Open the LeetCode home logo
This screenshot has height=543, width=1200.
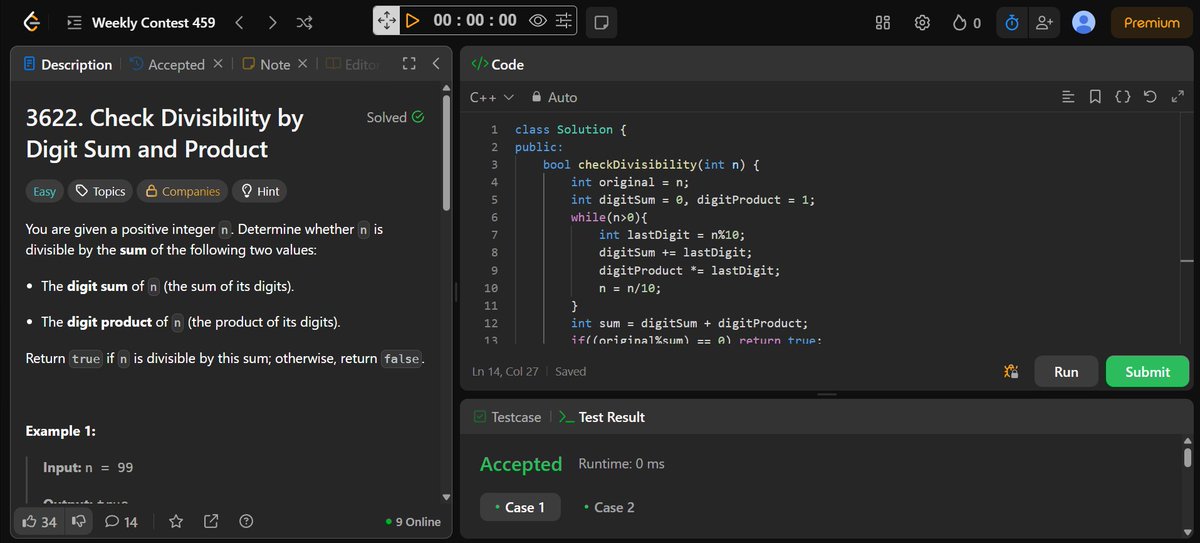tap(31, 22)
